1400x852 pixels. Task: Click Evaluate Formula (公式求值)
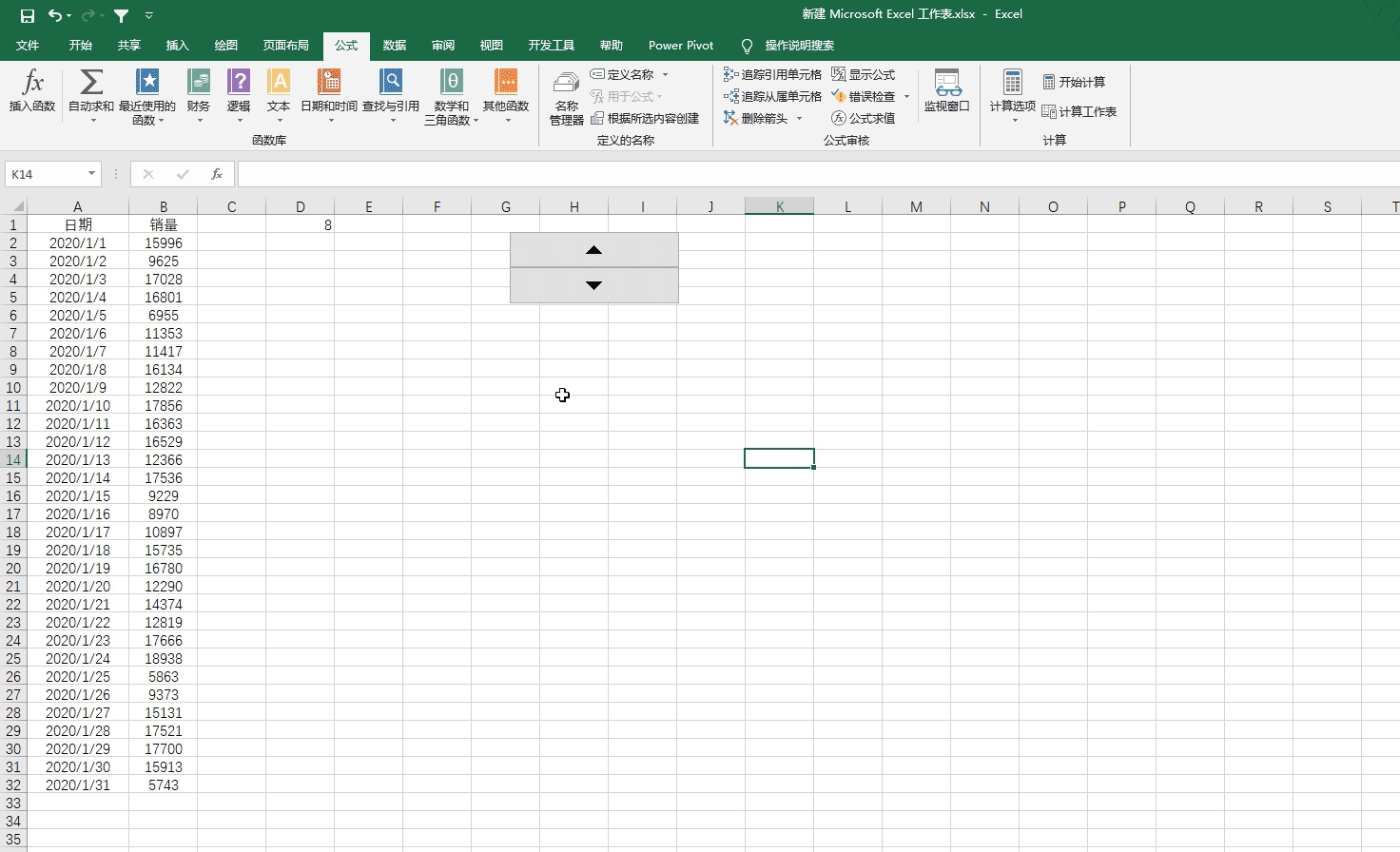coord(863,118)
